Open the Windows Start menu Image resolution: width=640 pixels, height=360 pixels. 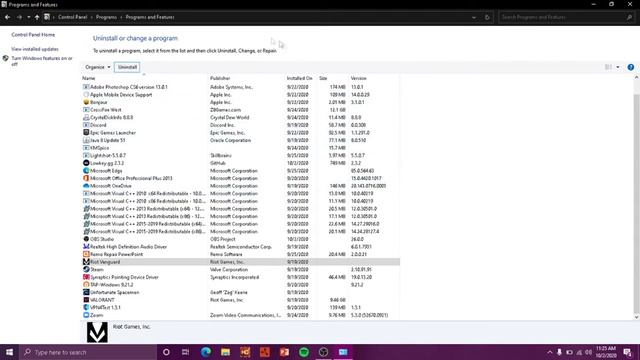tap(9, 352)
